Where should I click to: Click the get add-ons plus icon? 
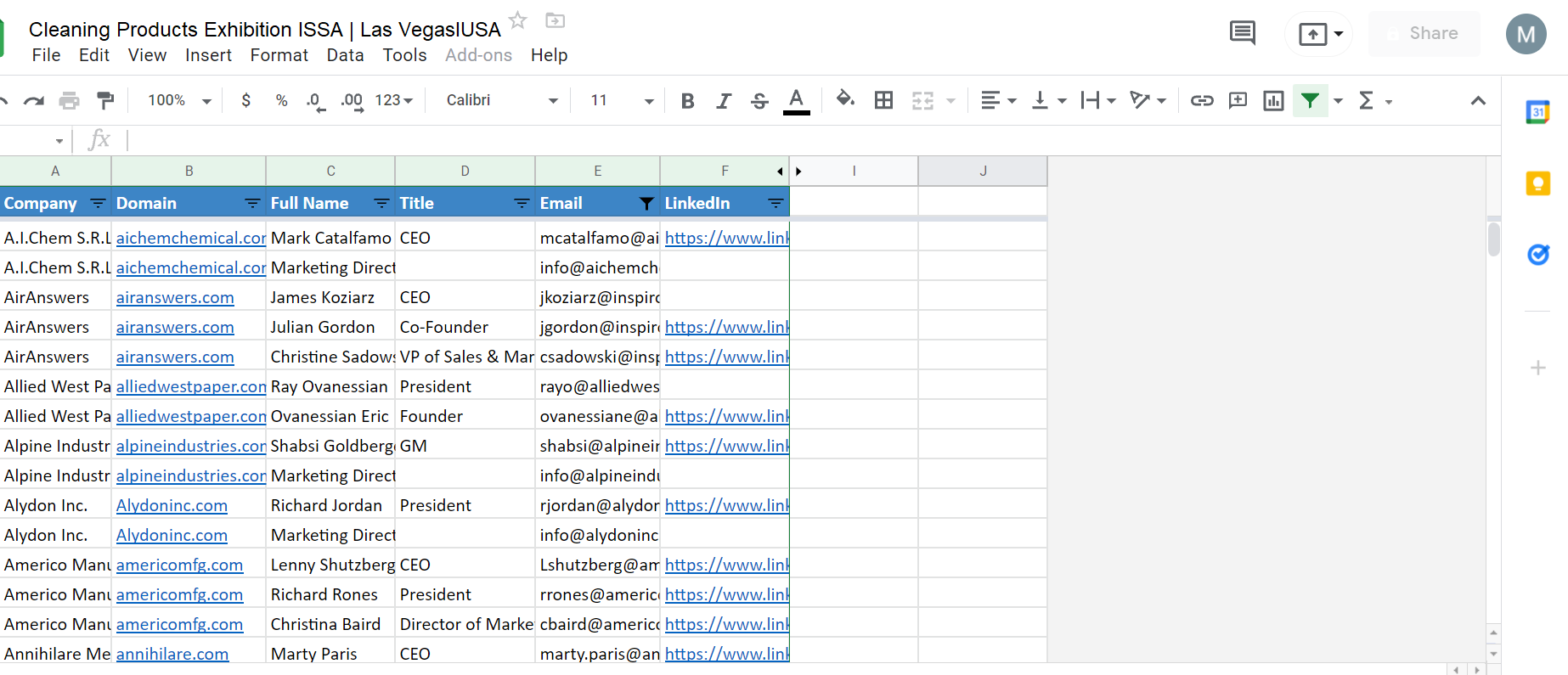click(x=1538, y=368)
